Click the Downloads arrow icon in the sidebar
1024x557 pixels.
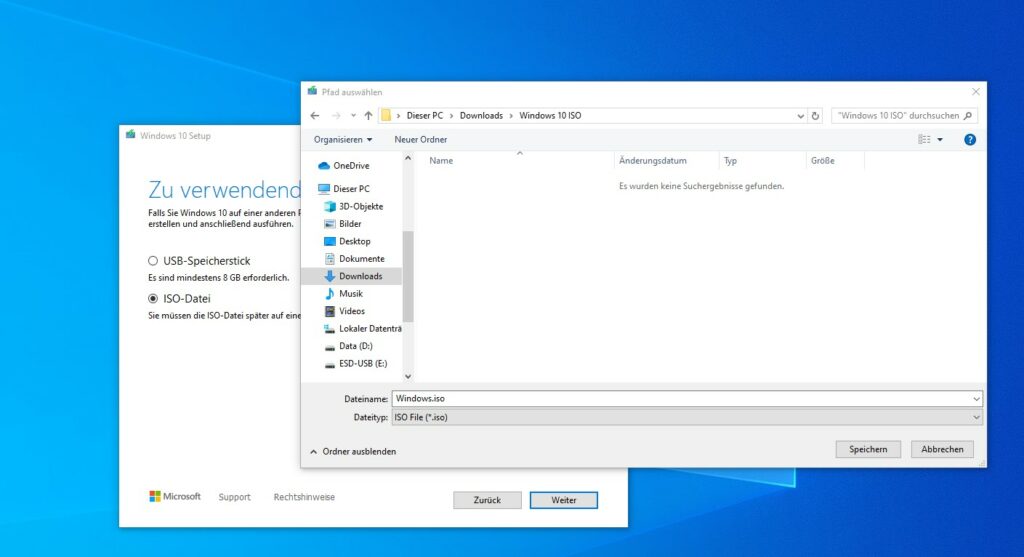330,276
